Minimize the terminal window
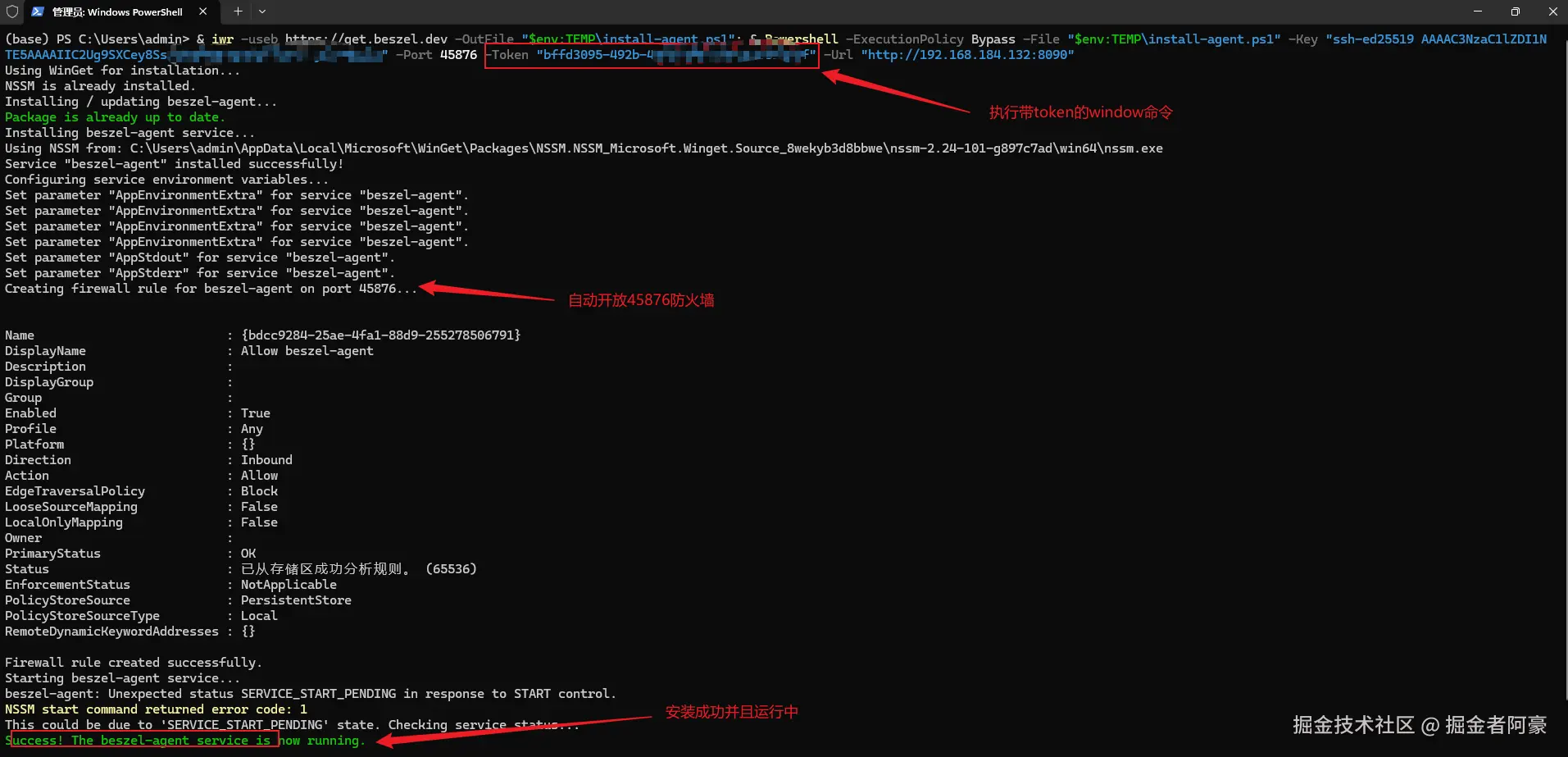This screenshot has width=1568, height=757. tap(1478, 11)
